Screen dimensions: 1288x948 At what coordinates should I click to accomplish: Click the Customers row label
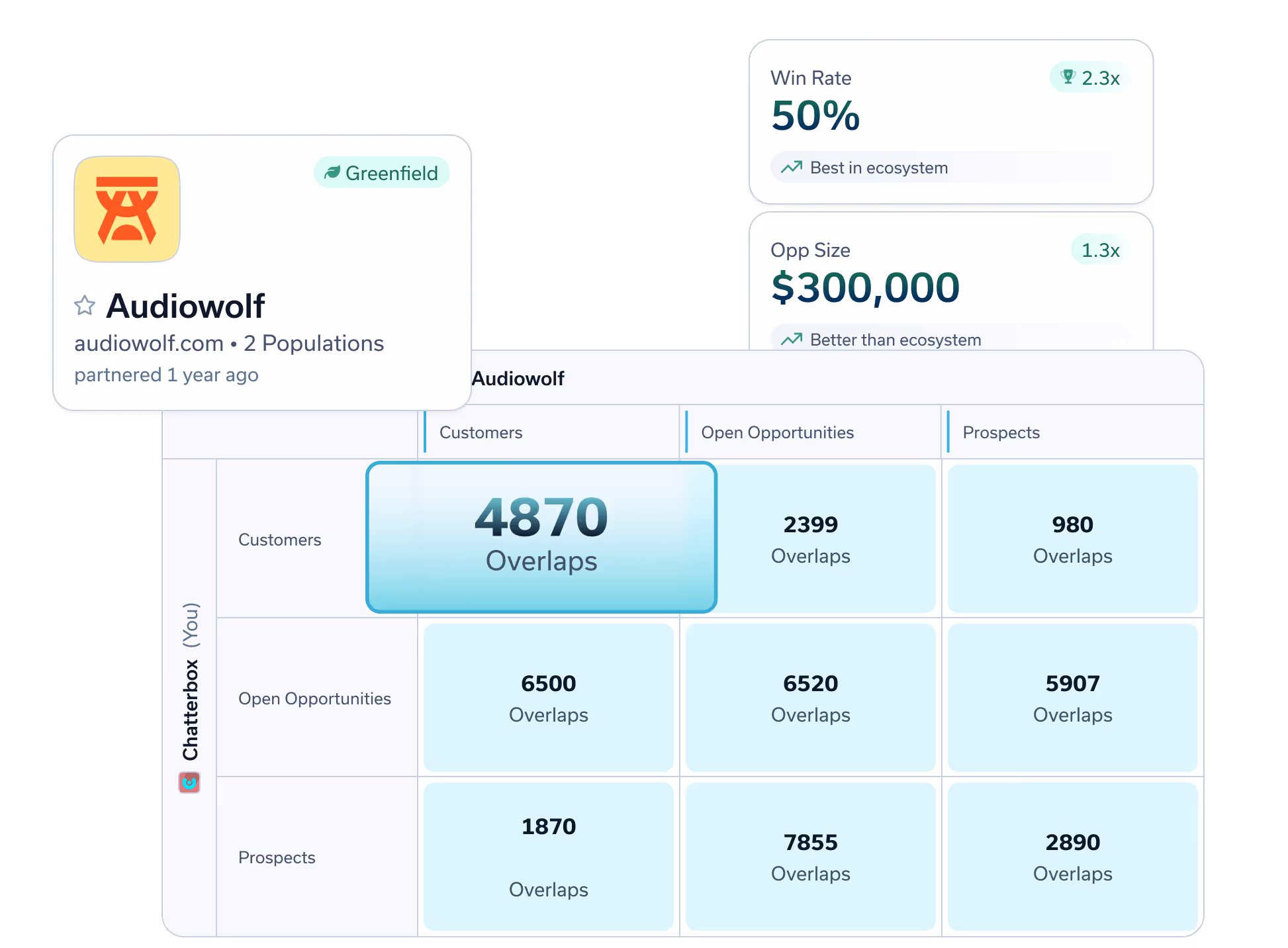pyautogui.click(x=279, y=540)
